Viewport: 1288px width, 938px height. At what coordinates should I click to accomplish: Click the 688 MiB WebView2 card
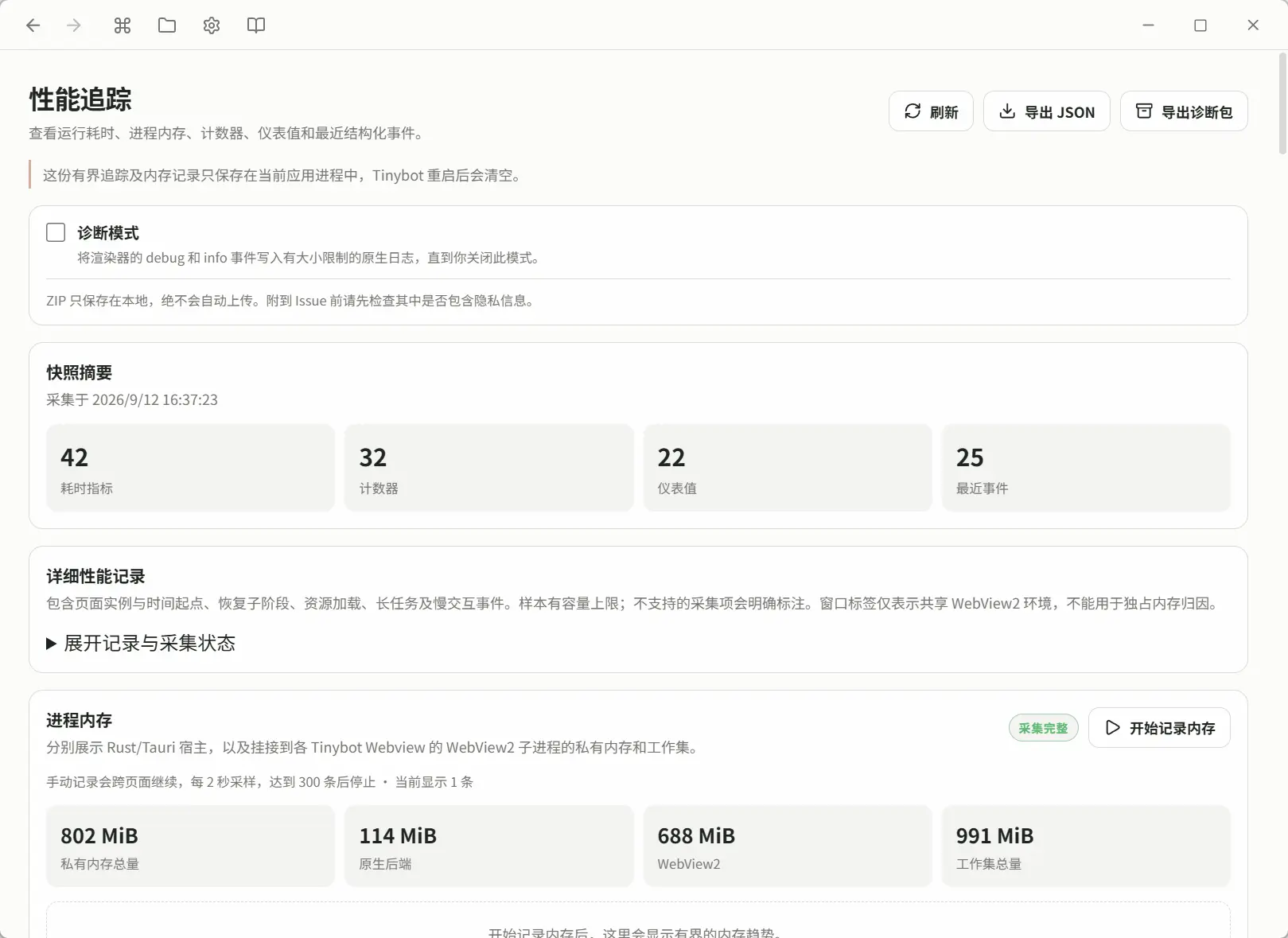click(x=788, y=846)
